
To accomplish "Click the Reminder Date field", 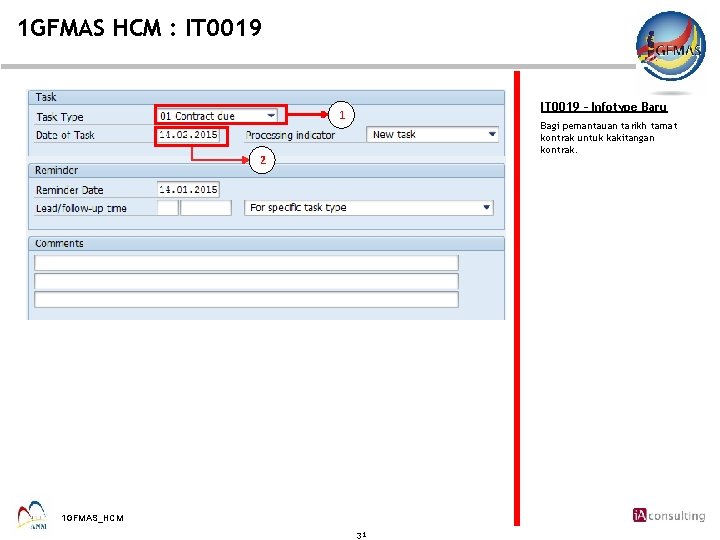I will (x=188, y=189).
